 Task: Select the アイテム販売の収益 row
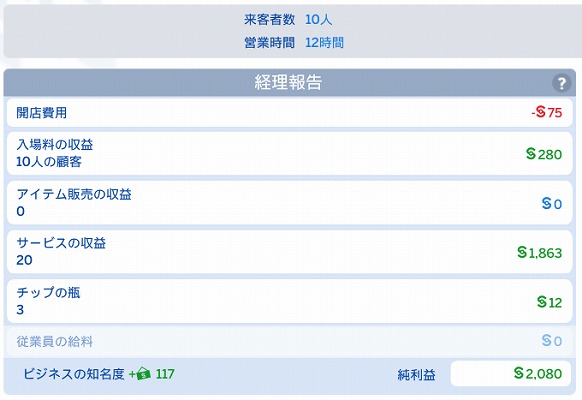click(290, 203)
